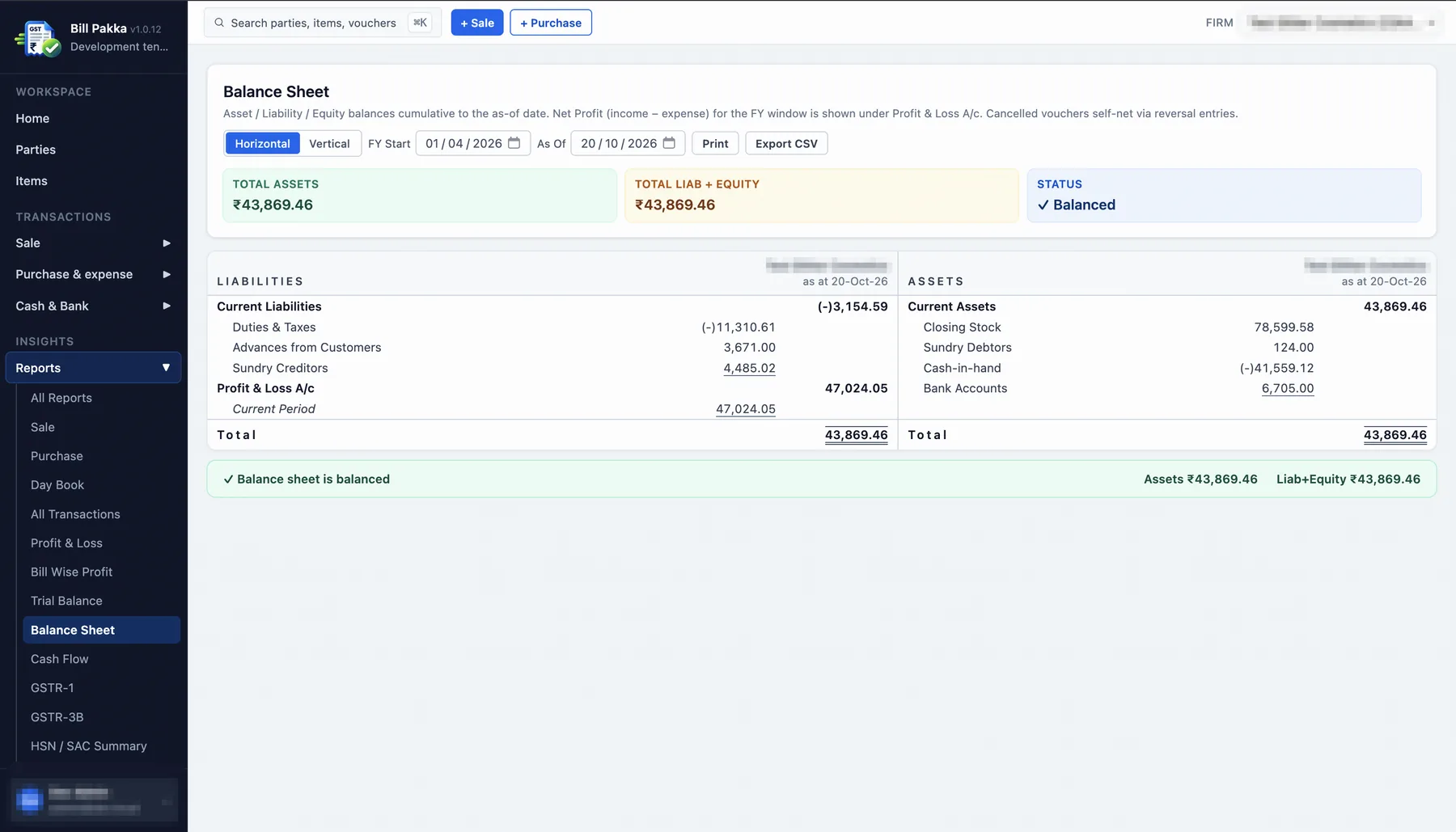
Task: Click the As Of date field
Action: 628,143
